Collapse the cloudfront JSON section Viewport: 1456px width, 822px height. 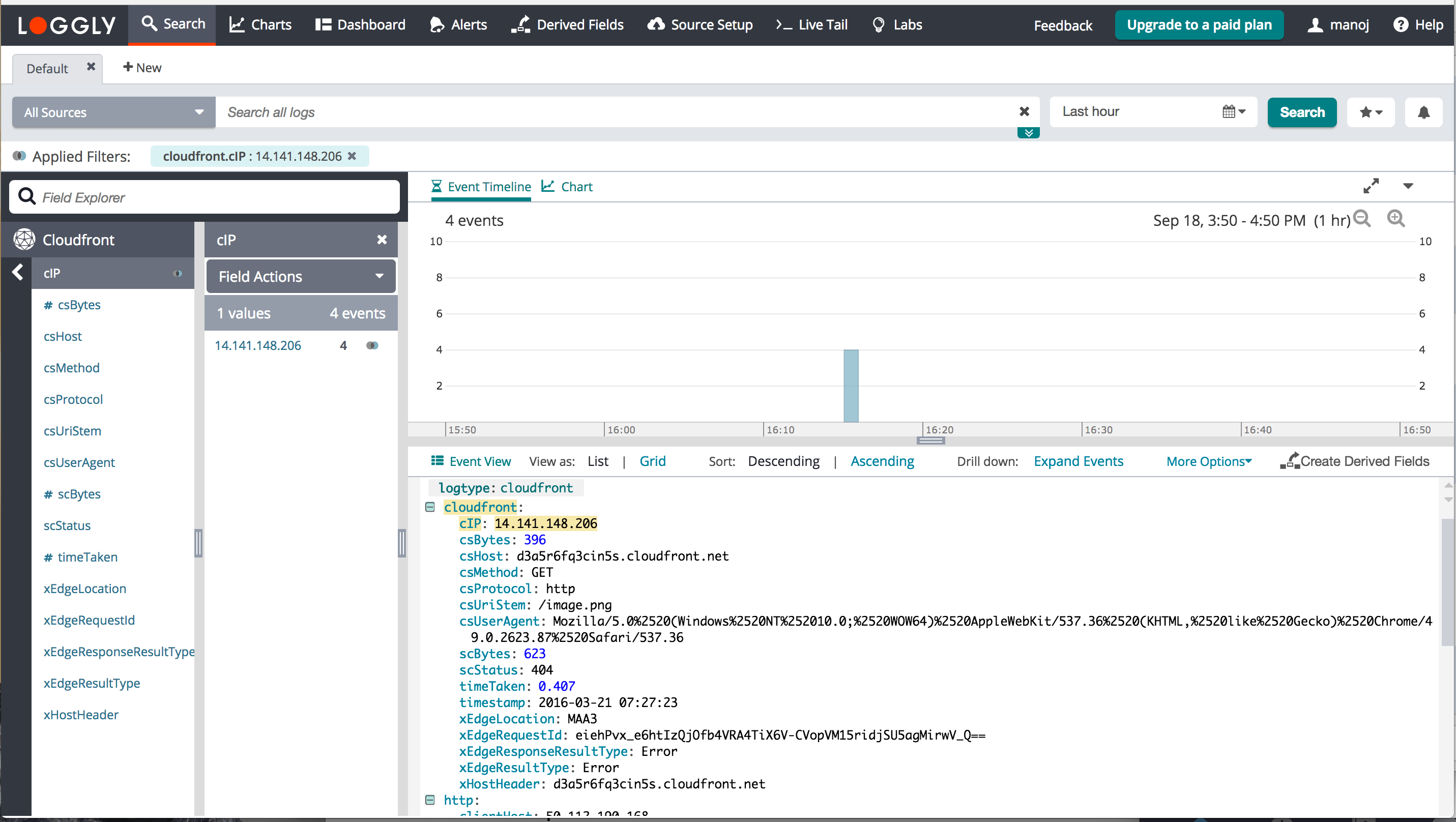click(x=430, y=507)
